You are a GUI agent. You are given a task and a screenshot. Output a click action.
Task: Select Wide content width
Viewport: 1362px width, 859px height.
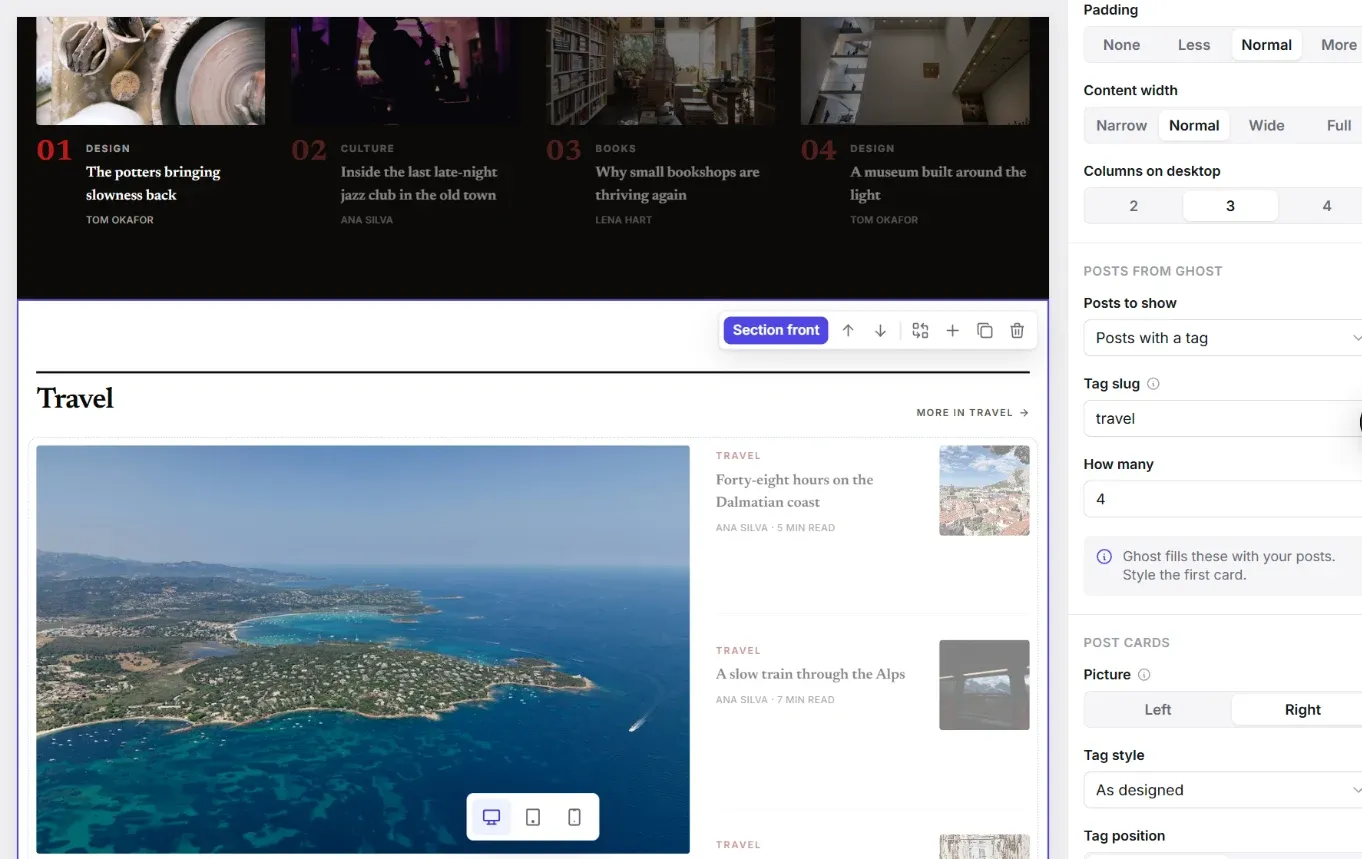click(x=1267, y=126)
